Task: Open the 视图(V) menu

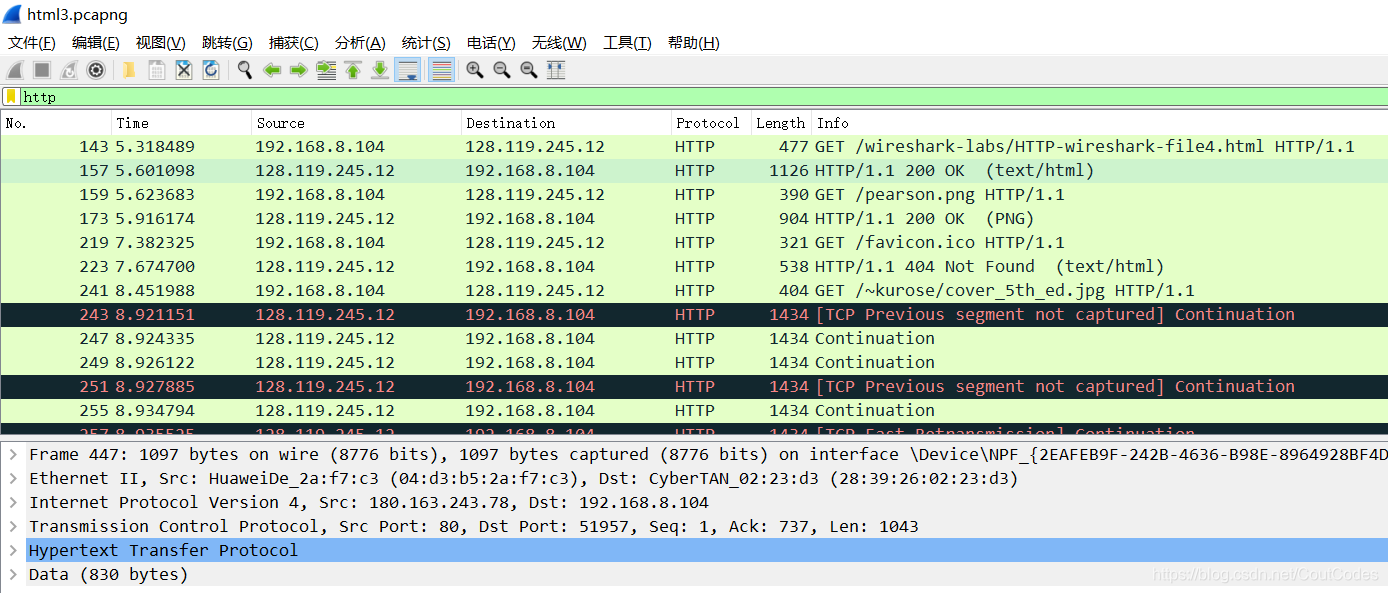Action: pyautogui.click(x=161, y=43)
